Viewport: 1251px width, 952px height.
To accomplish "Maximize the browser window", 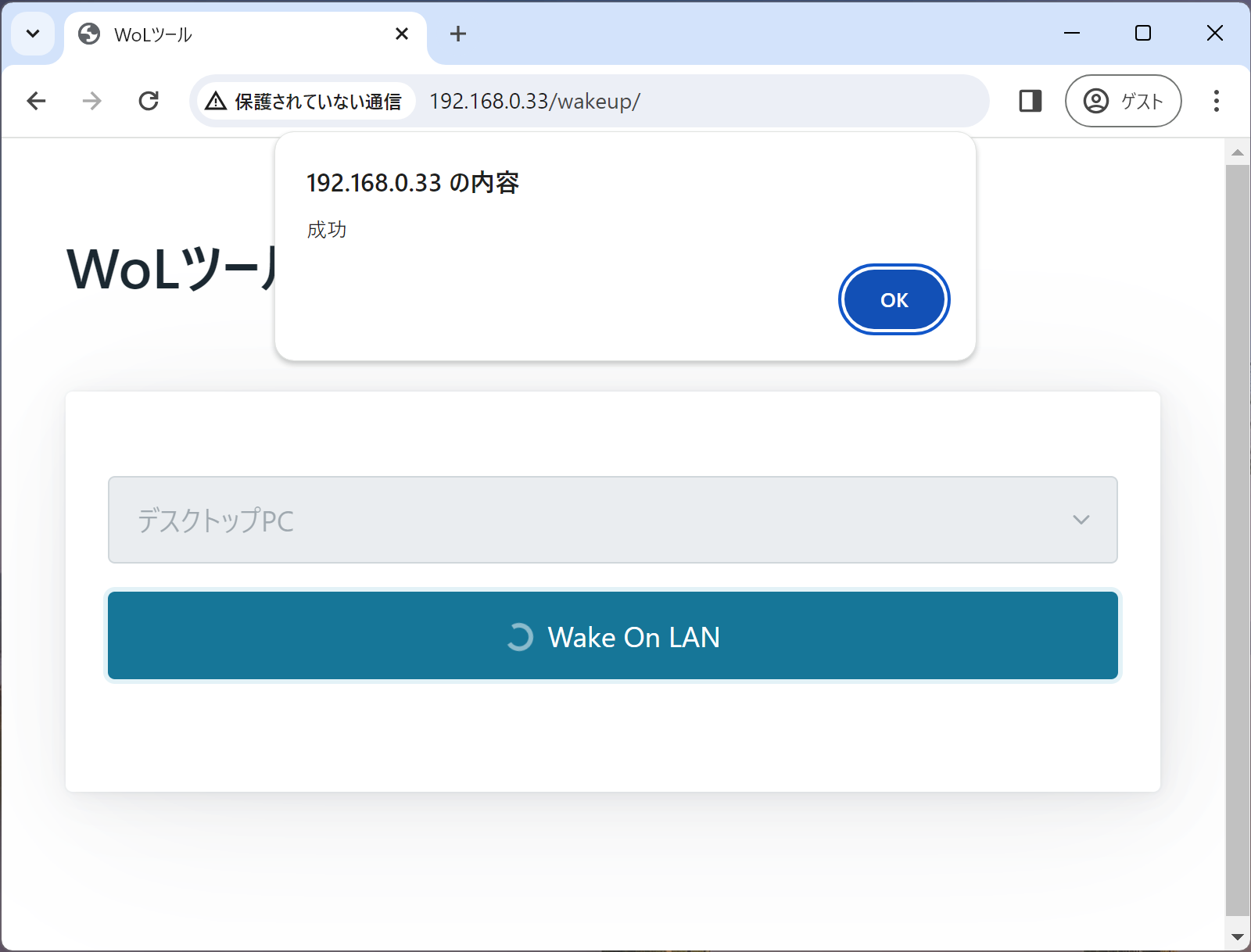I will 1143,33.
